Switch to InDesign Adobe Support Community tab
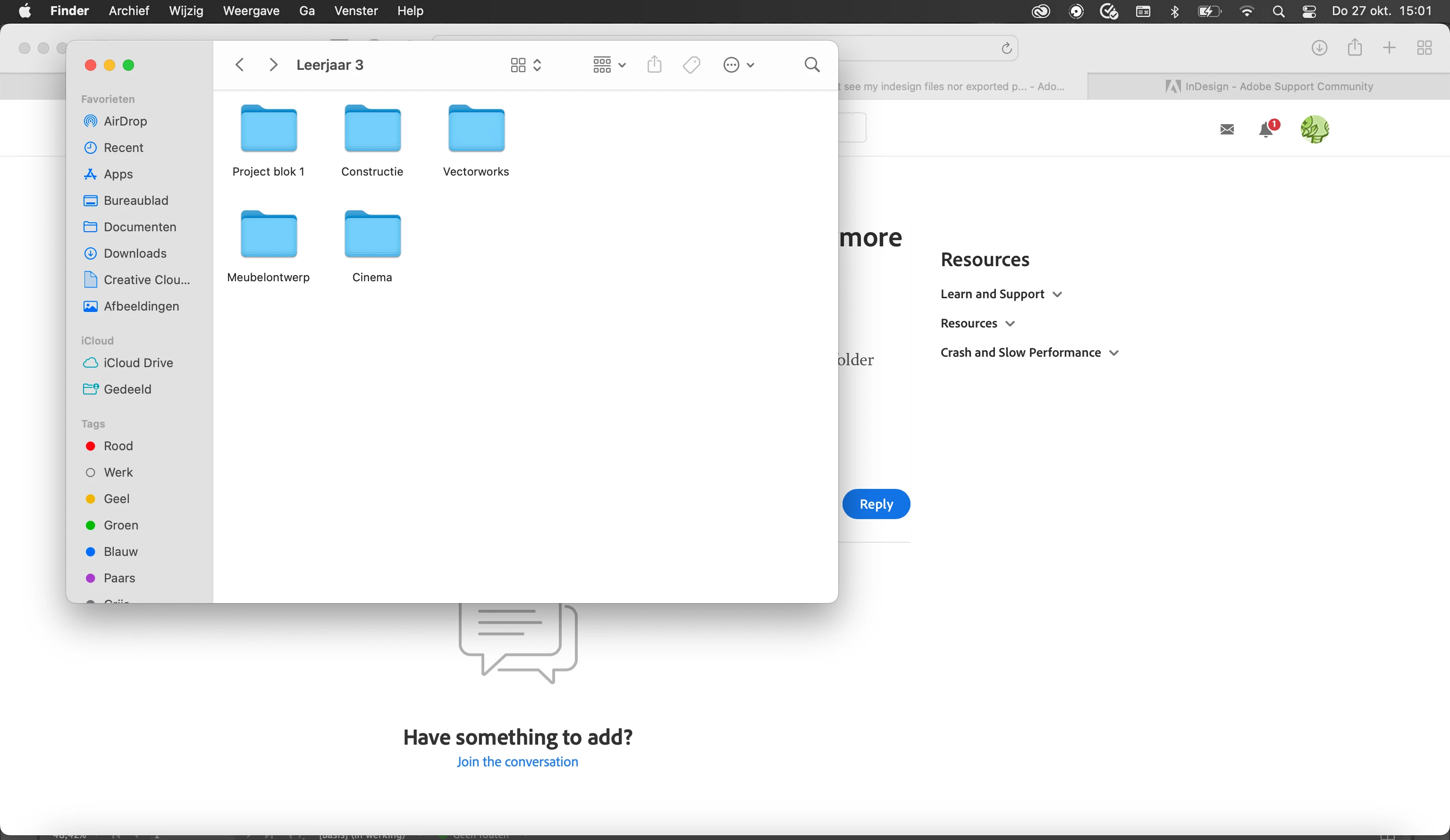Viewport: 1450px width, 840px height. click(x=1268, y=86)
